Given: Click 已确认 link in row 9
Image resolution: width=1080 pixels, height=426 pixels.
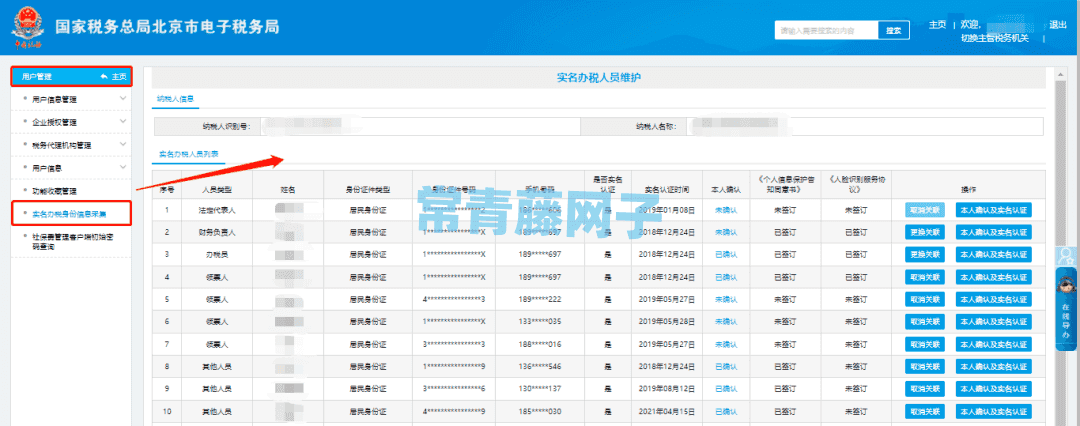Looking at the screenshot, I should 726,389.
